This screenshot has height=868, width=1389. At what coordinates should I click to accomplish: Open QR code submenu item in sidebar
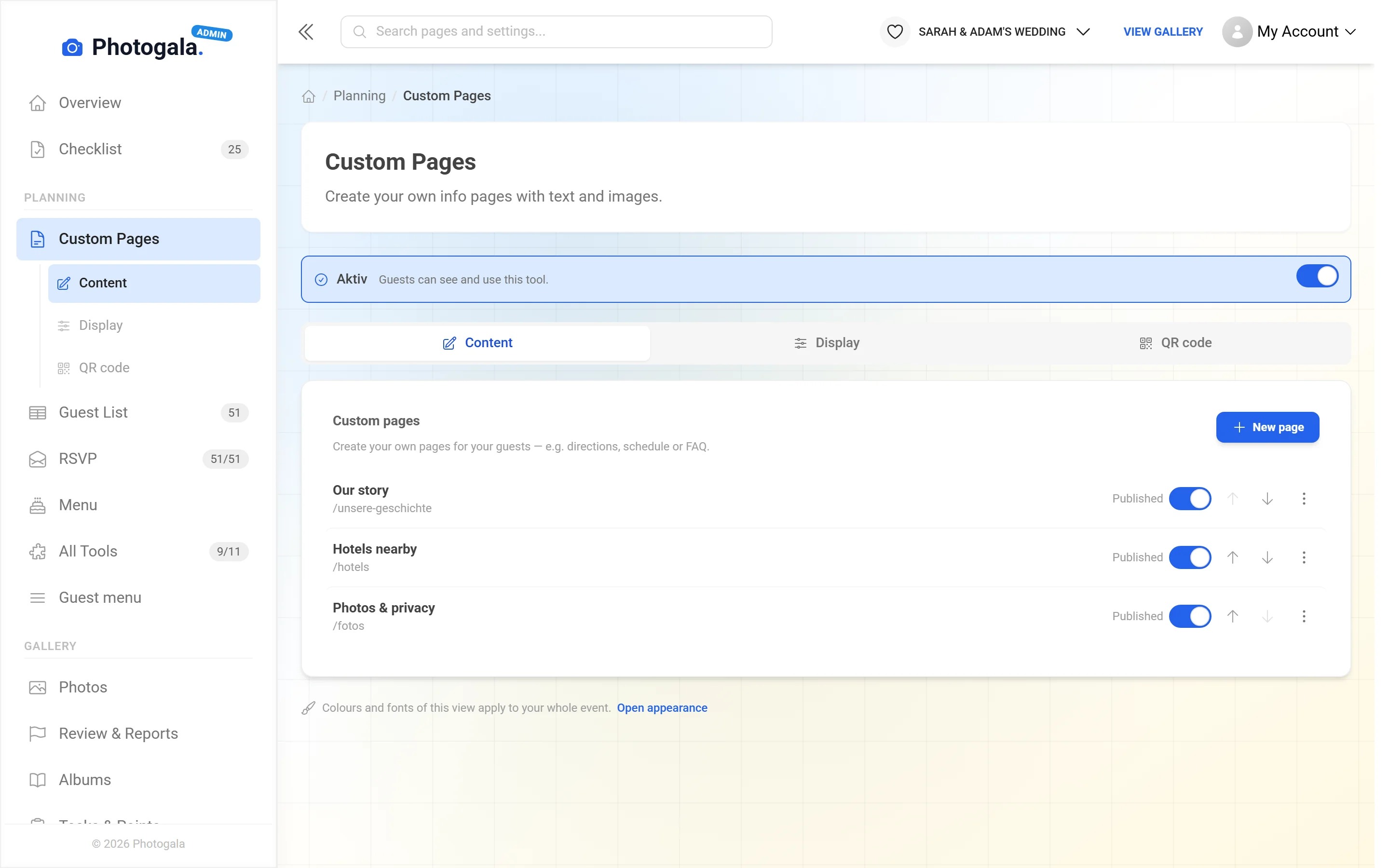[x=154, y=367]
